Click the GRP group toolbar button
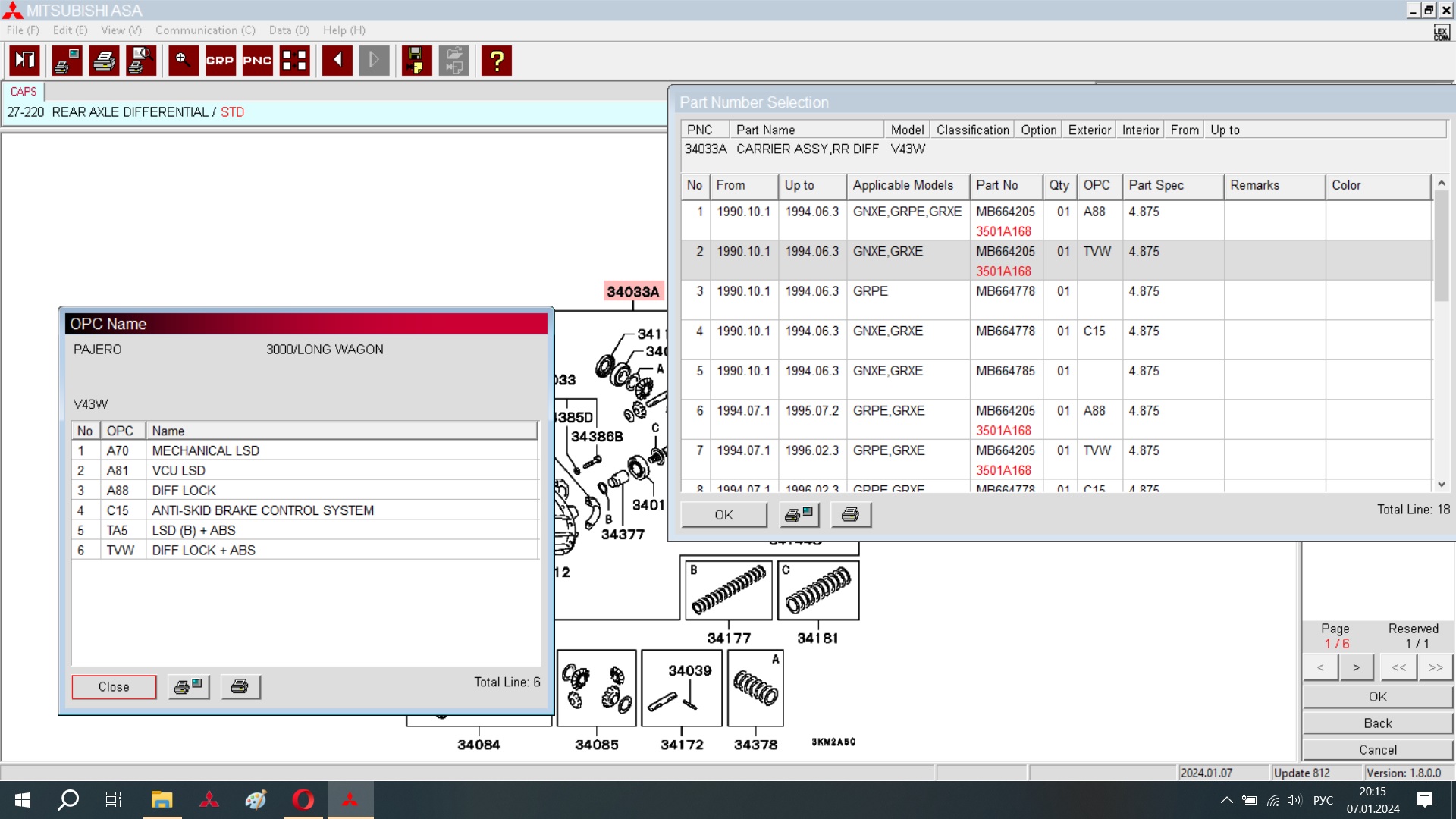 pyautogui.click(x=220, y=61)
